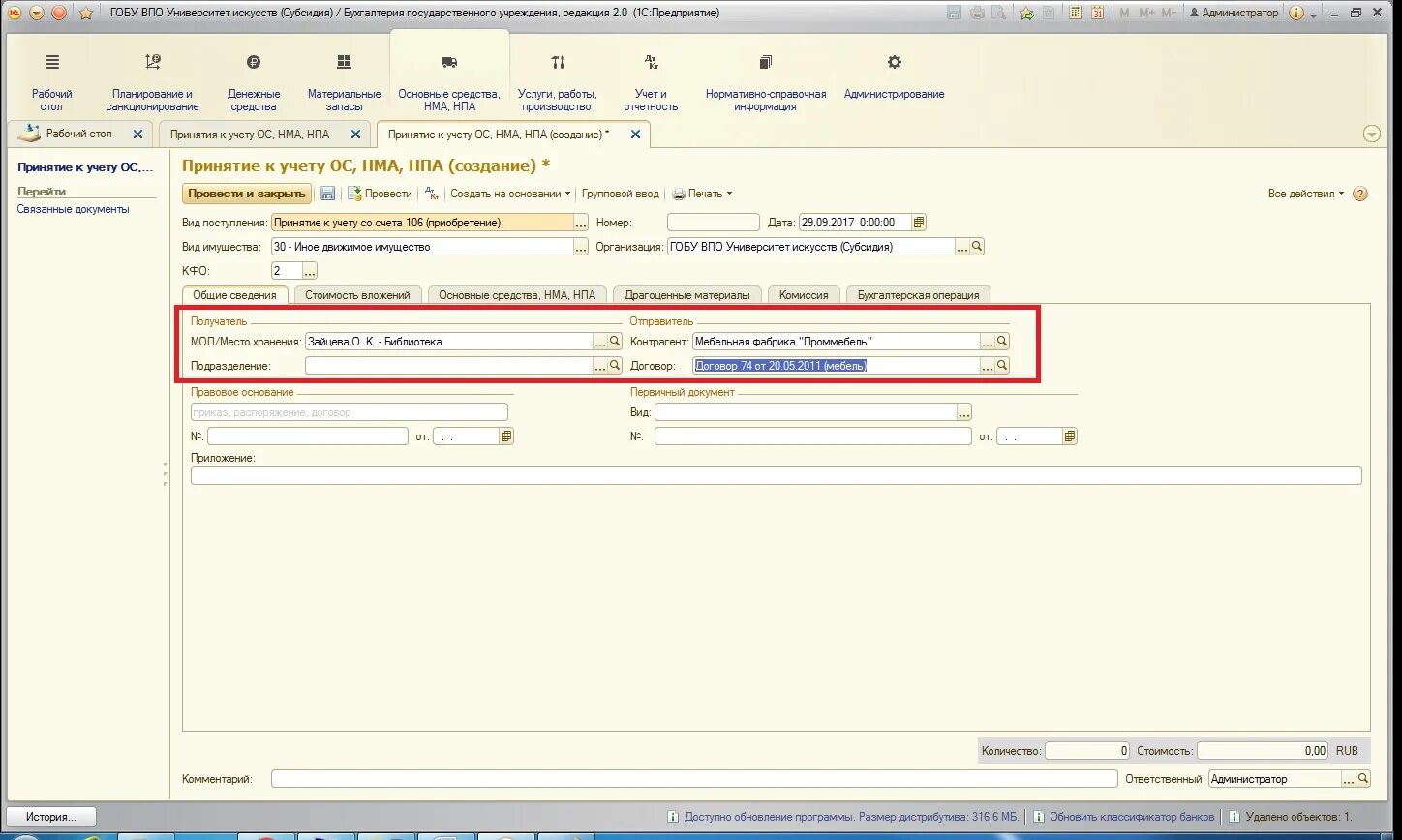Open search for Контрагент field
Image resolution: width=1402 pixels, height=840 pixels.
tap(1002, 341)
